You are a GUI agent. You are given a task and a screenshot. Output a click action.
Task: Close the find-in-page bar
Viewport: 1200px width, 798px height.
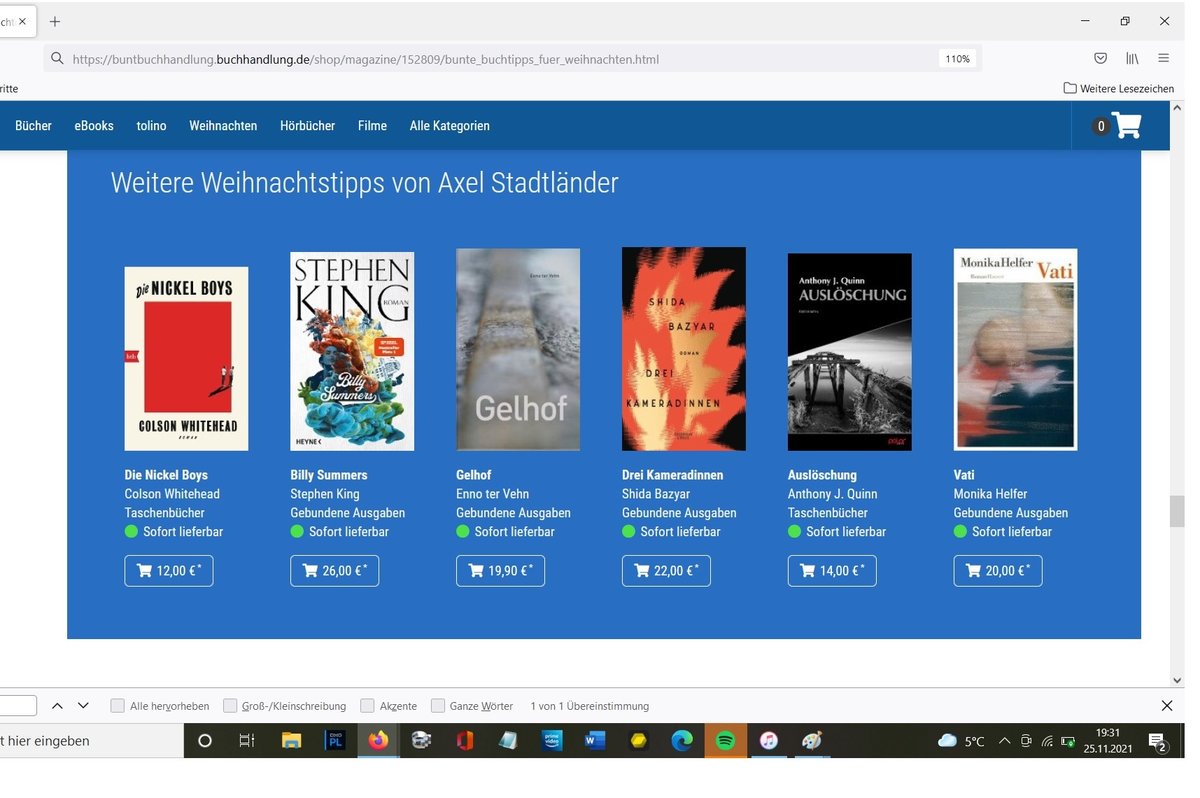[1166, 705]
